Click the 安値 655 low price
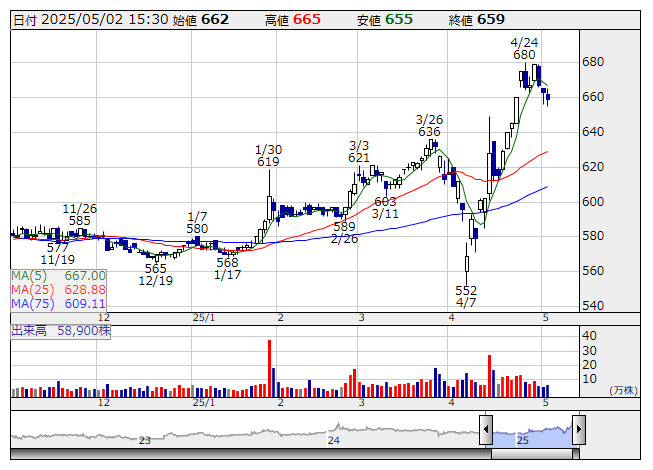Screen dimensions: 653x470 pos(385,20)
